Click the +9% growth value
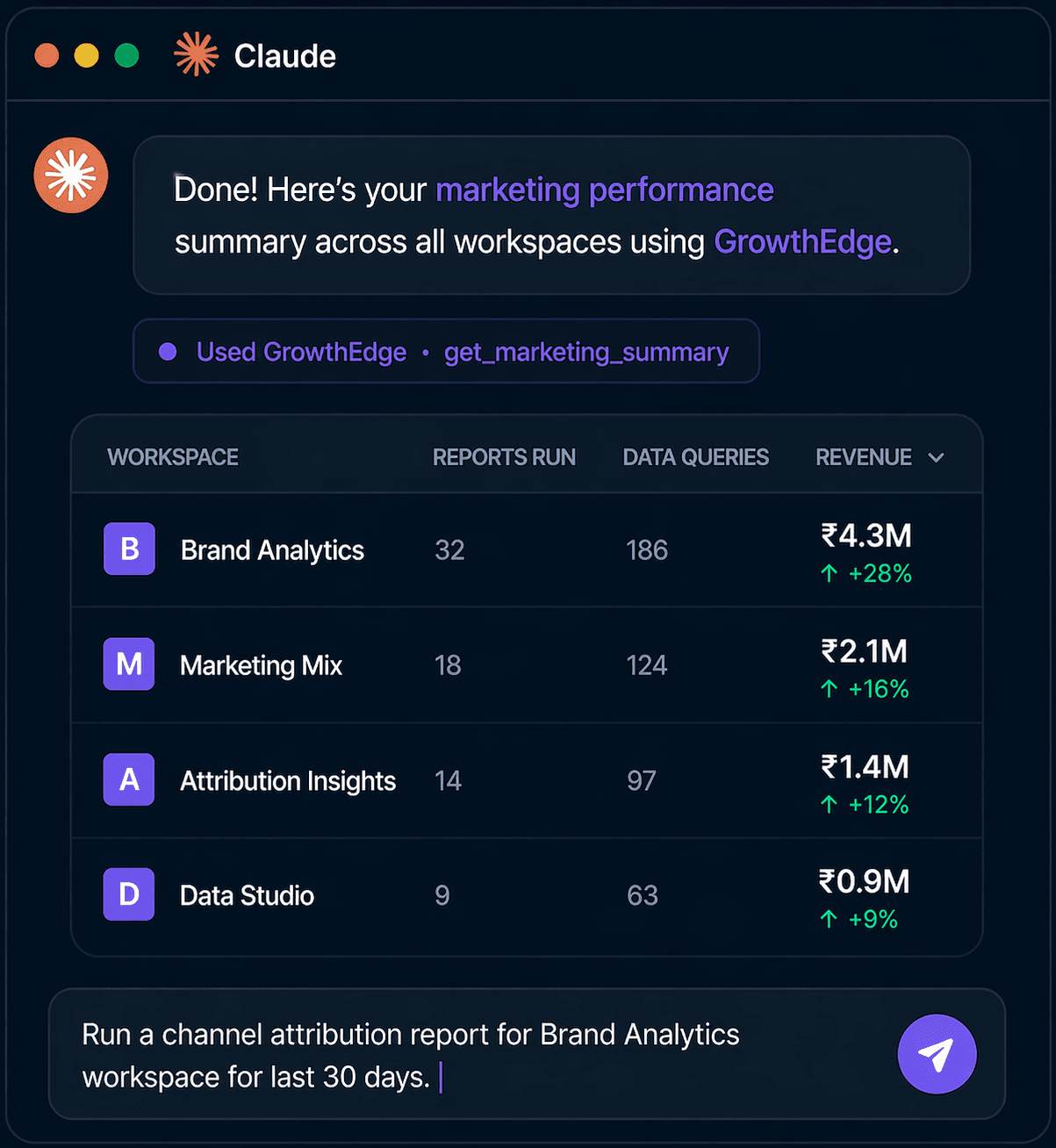 (873, 919)
